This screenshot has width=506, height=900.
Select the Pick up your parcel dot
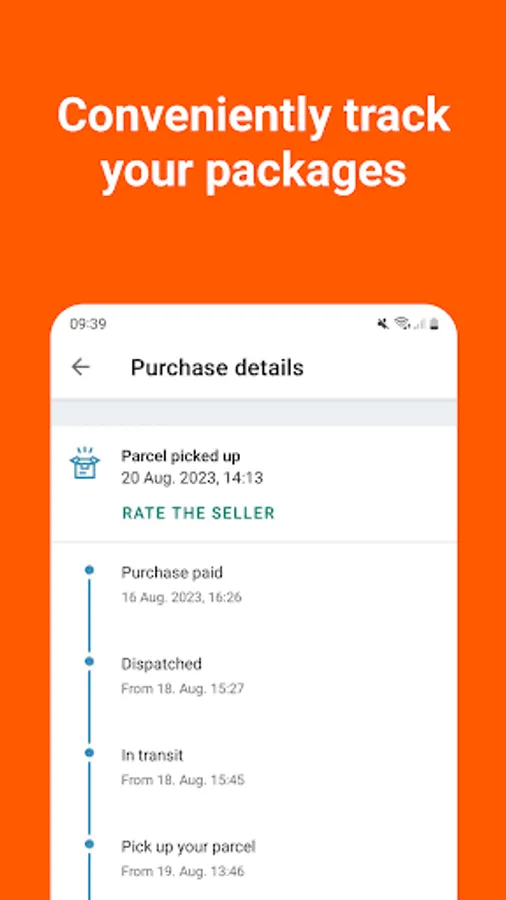pyautogui.click(x=89, y=844)
